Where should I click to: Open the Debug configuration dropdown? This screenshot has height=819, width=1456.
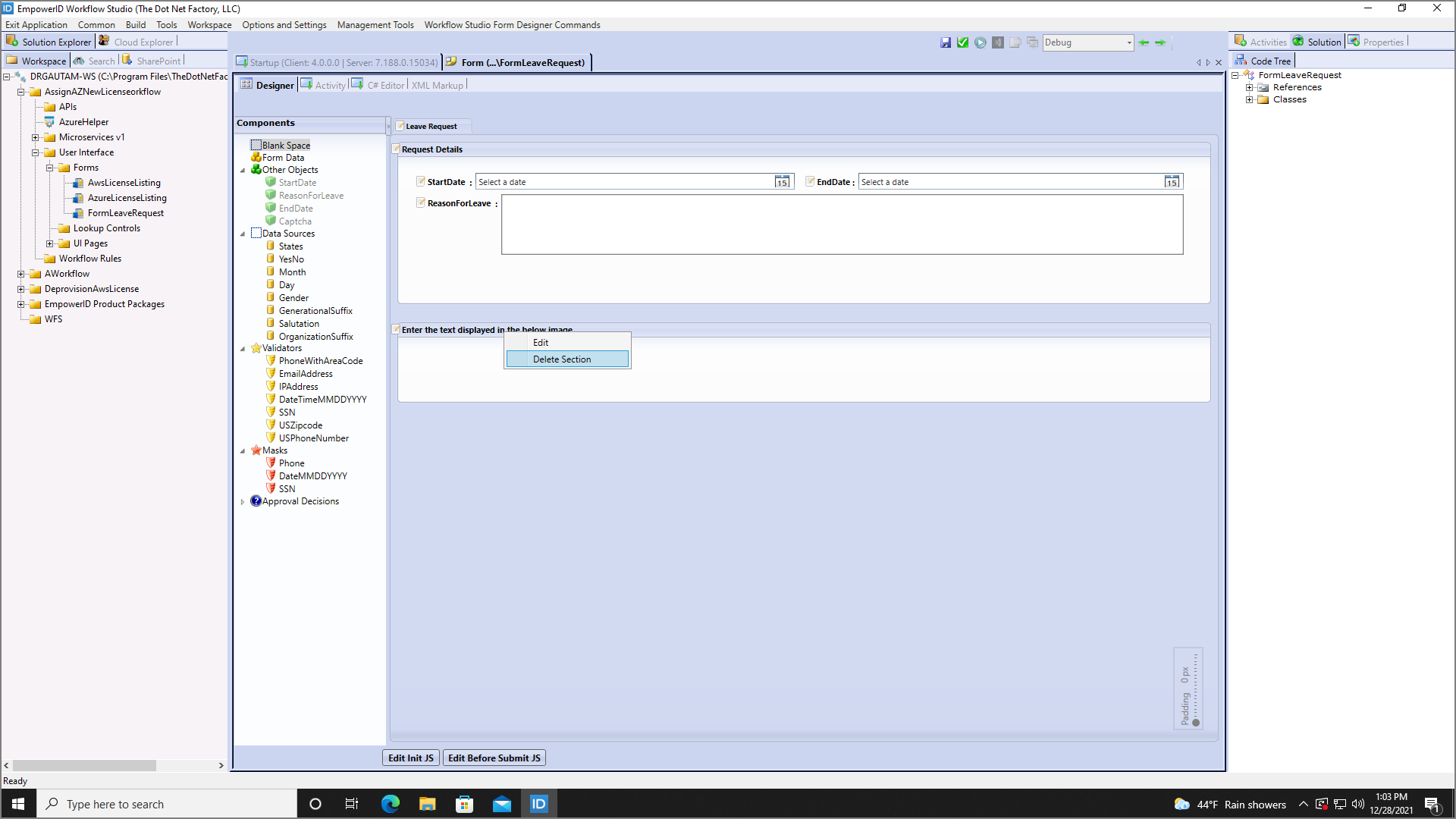(x=1128, y=42)
